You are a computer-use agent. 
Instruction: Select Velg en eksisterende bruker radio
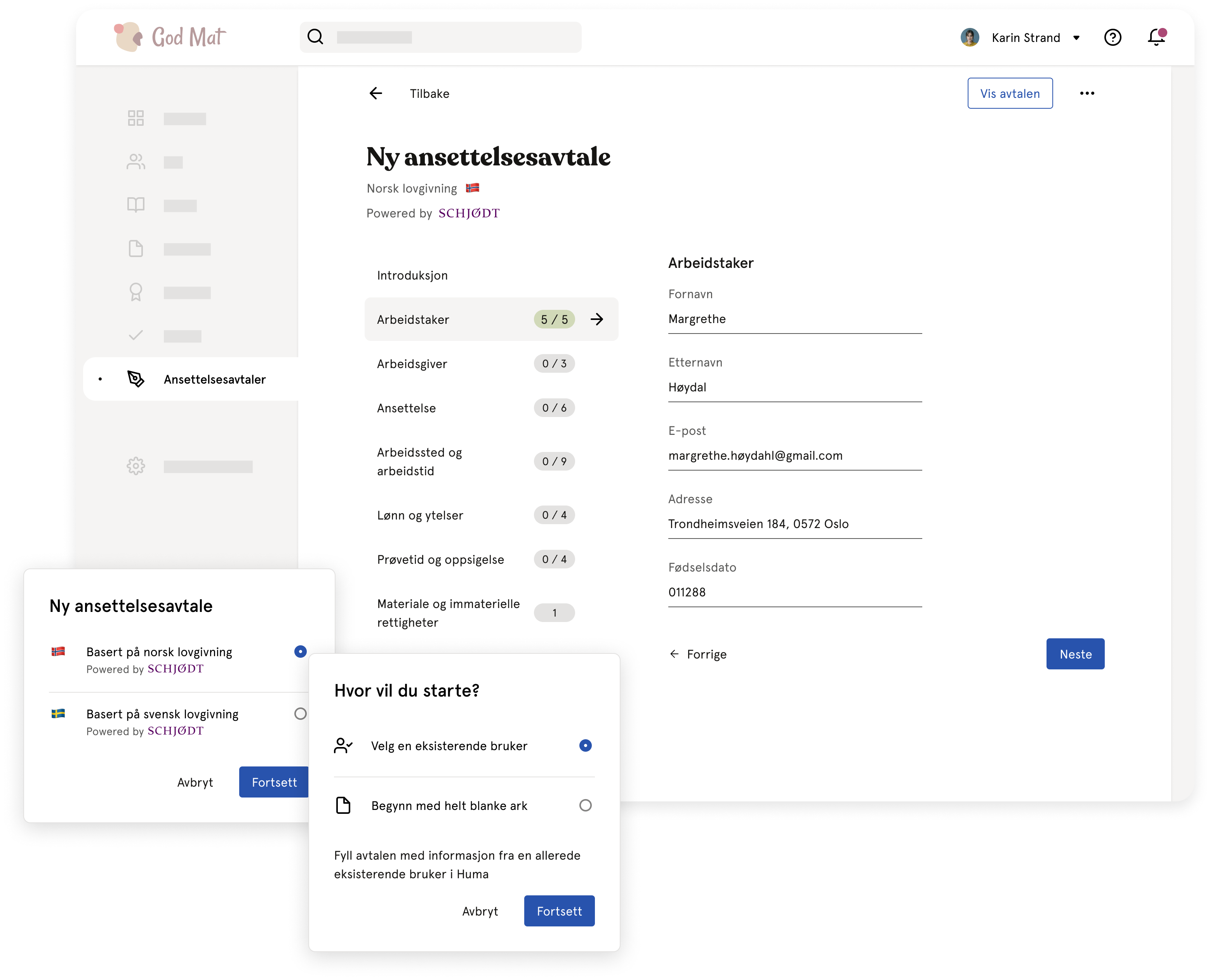(586, 746)
